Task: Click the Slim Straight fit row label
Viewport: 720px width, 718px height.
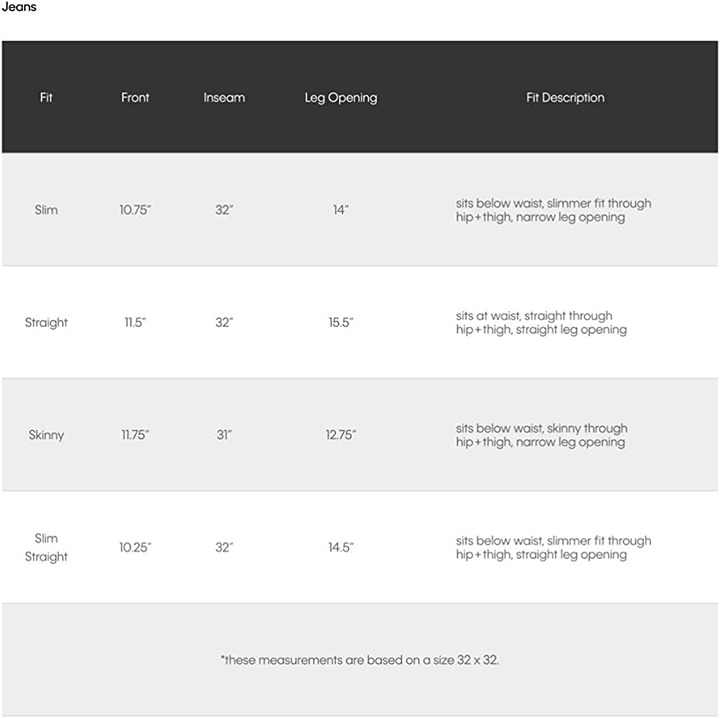Action: pyautogui.click(x=46, y=547)
